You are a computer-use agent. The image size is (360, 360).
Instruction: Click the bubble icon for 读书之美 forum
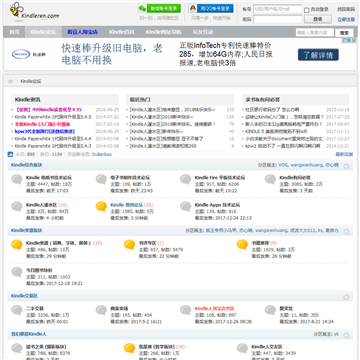tap(17, 349)
